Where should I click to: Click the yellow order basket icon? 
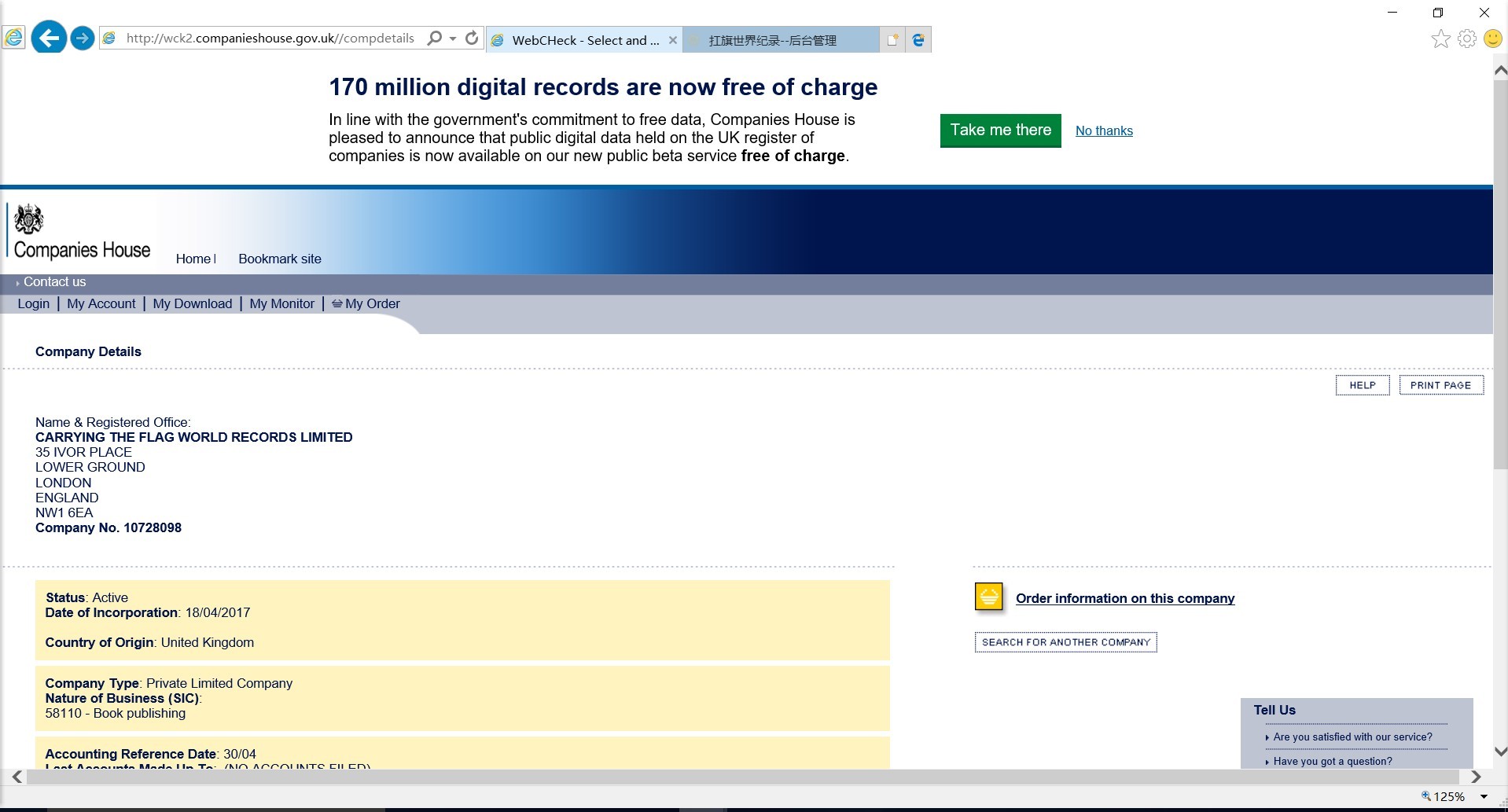coord(989,597)
